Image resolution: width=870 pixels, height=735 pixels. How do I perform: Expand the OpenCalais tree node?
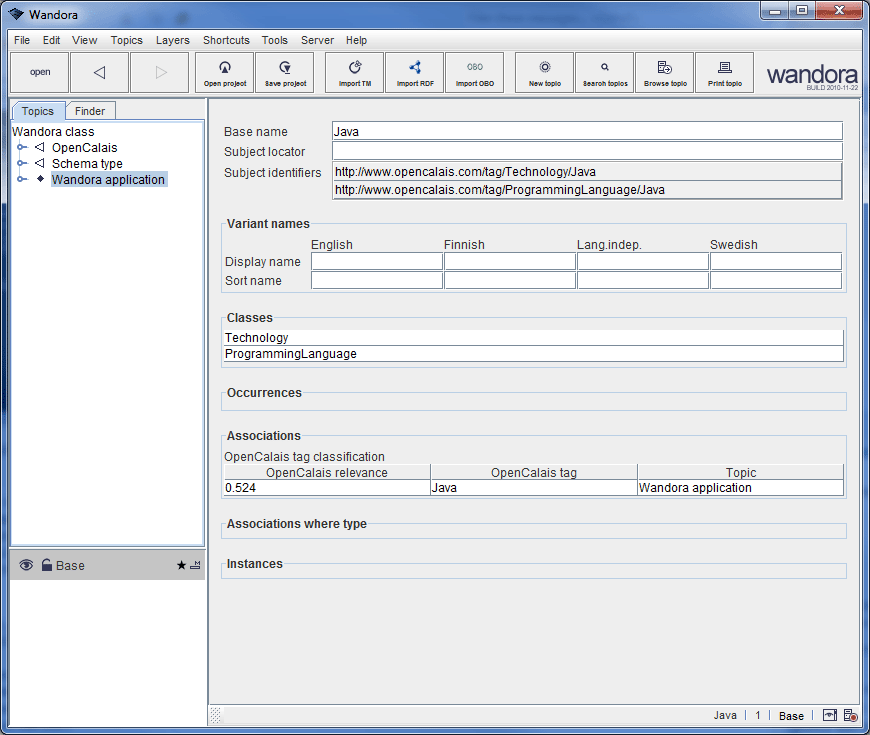[22, 147]
